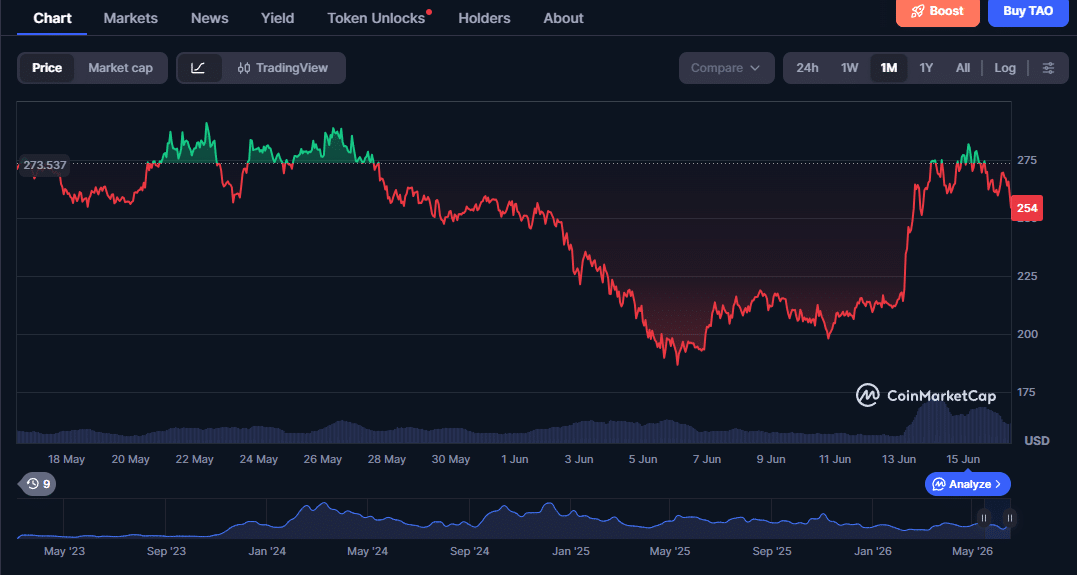The image size is (1077, 575).
Task: Select the 1Y time range
Action: click(x=926, y=68)
